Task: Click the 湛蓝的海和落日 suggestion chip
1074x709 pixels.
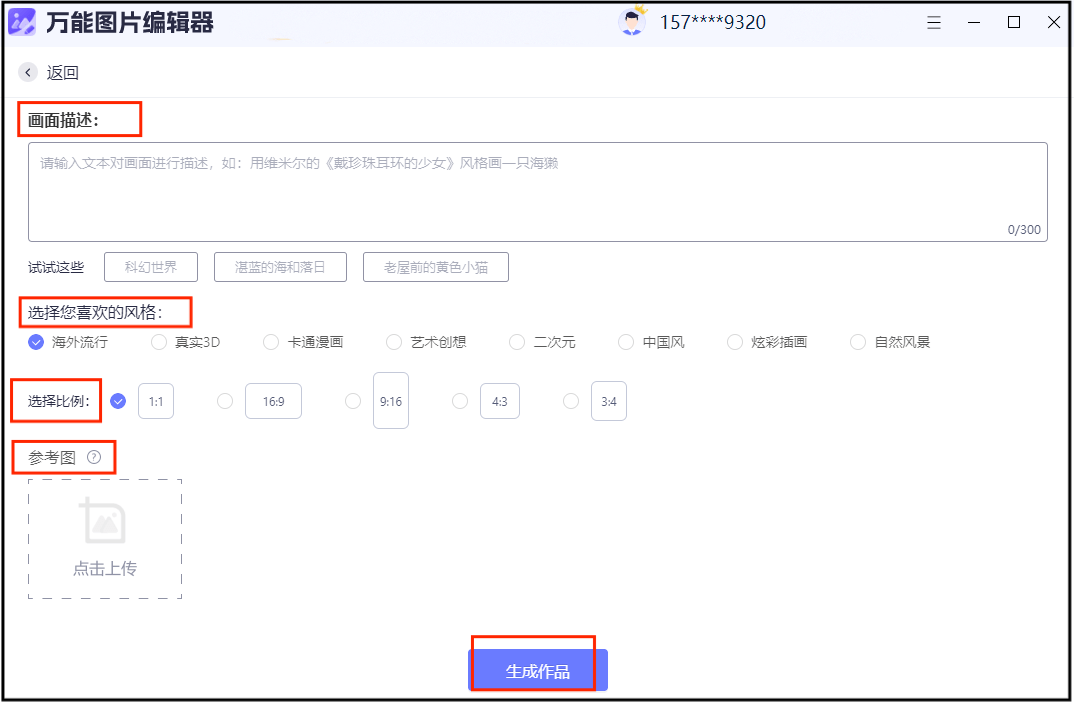Action: 280,267
